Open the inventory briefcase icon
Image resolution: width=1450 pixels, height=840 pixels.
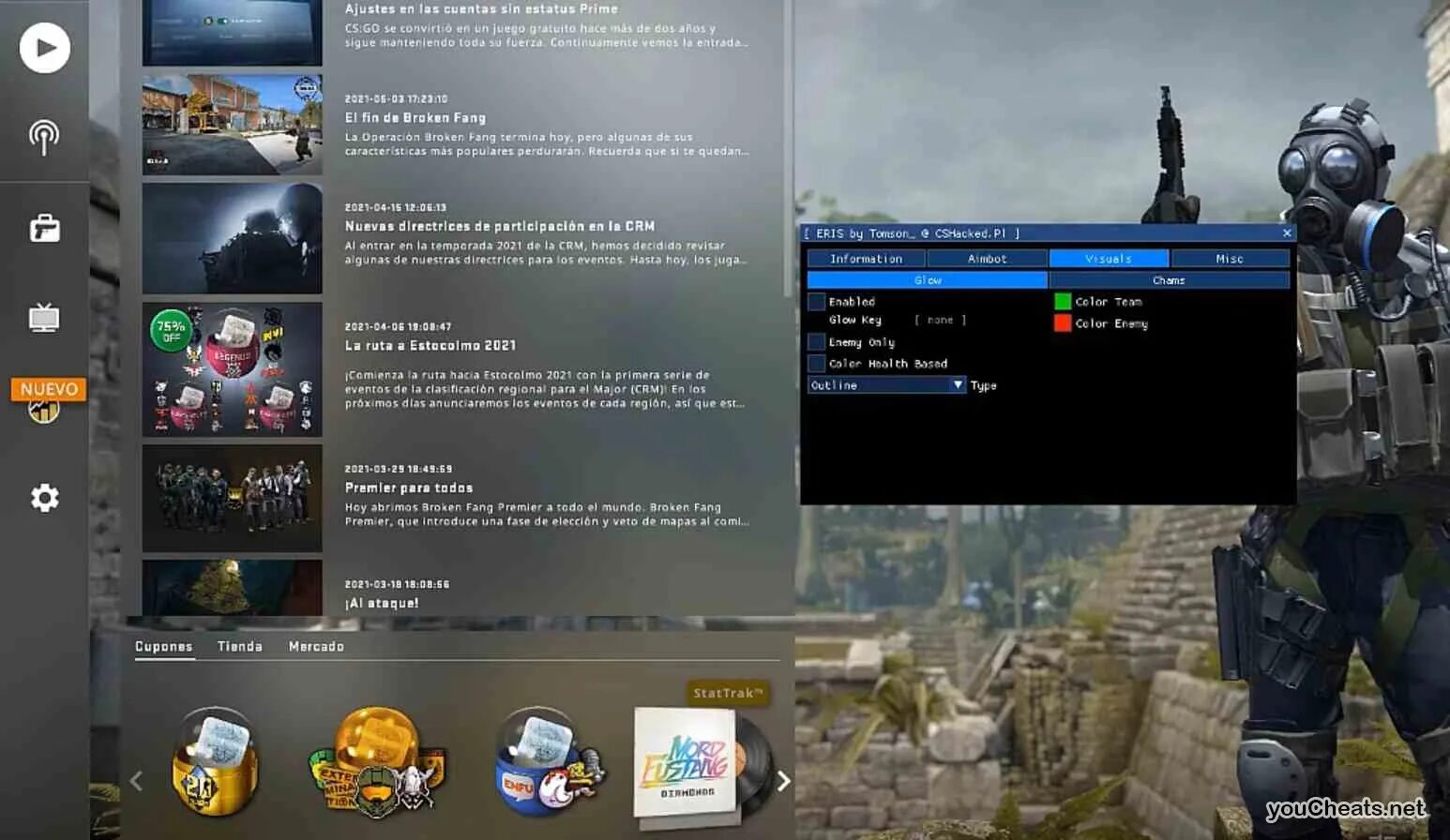pos(44,228)
